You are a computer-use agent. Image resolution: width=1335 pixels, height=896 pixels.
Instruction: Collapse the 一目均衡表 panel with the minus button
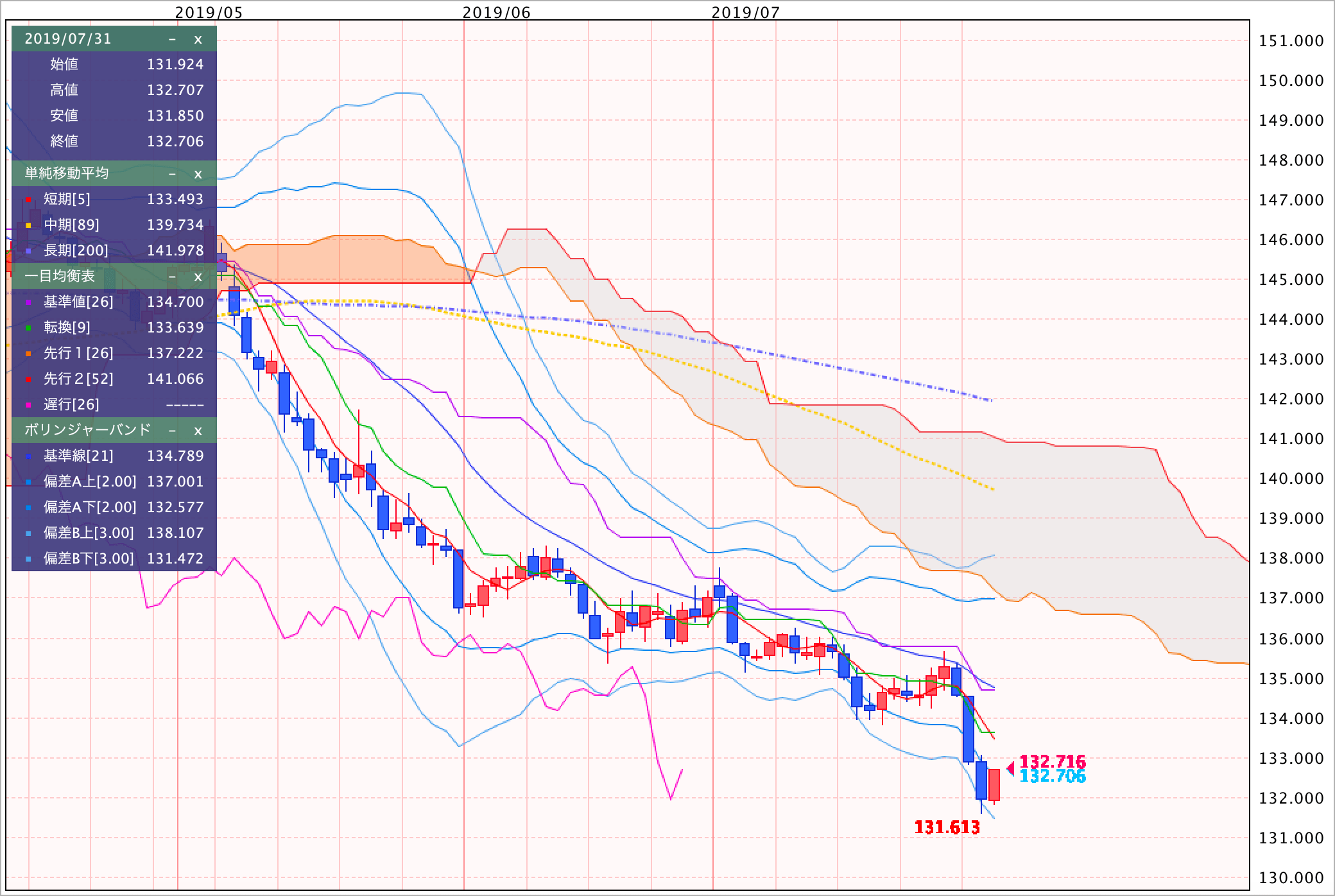172,277
